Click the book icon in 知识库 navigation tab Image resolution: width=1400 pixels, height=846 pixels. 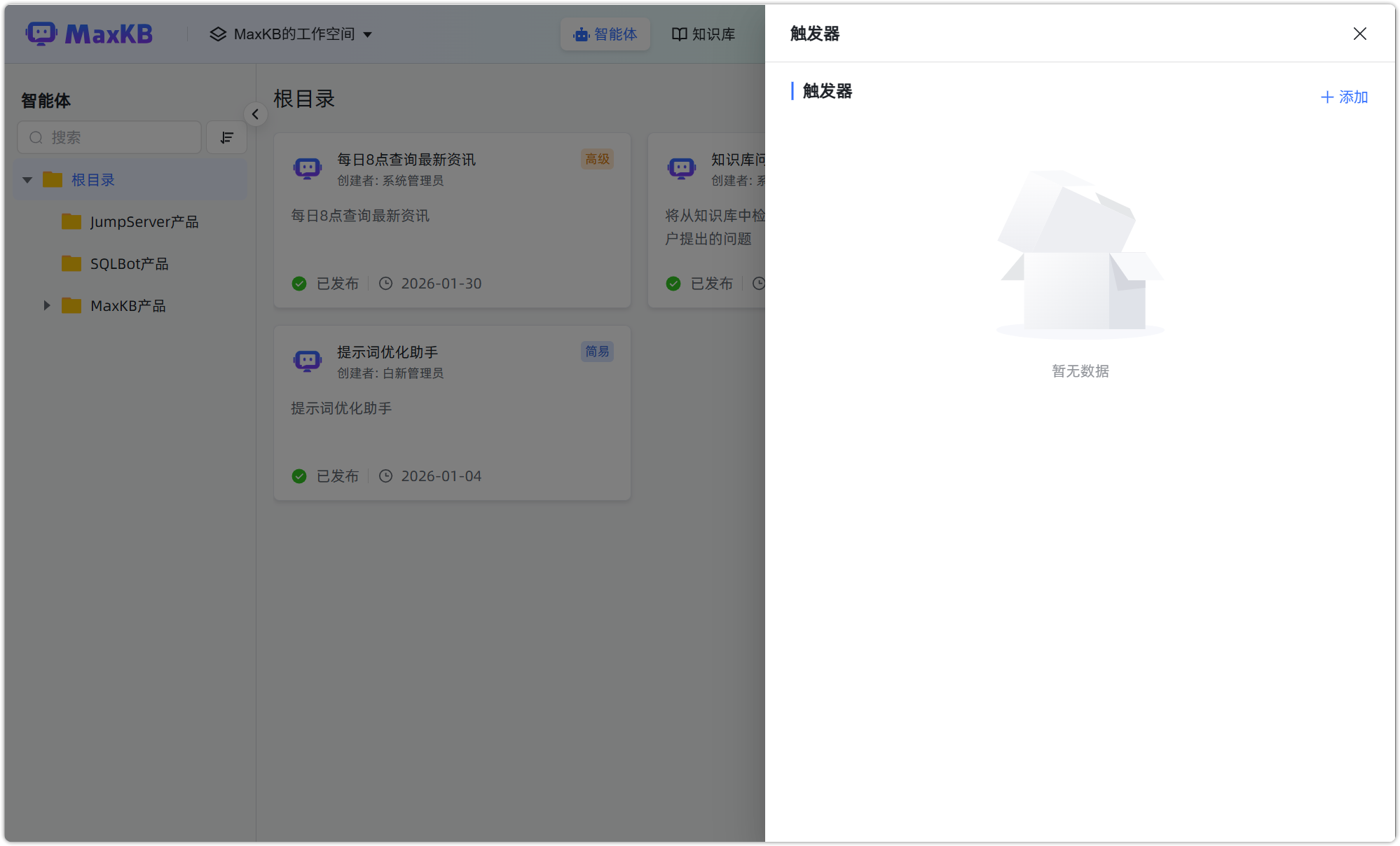679,34
